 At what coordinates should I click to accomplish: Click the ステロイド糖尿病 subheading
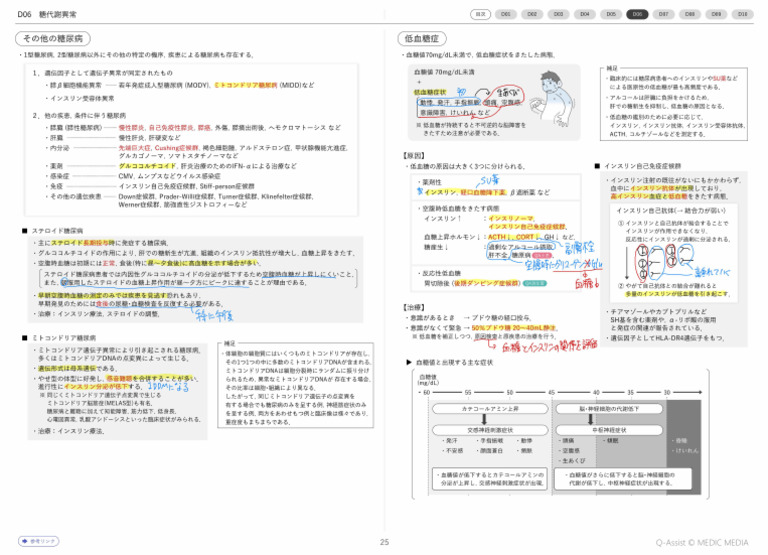pyautogui.click(x=57, y=230)
